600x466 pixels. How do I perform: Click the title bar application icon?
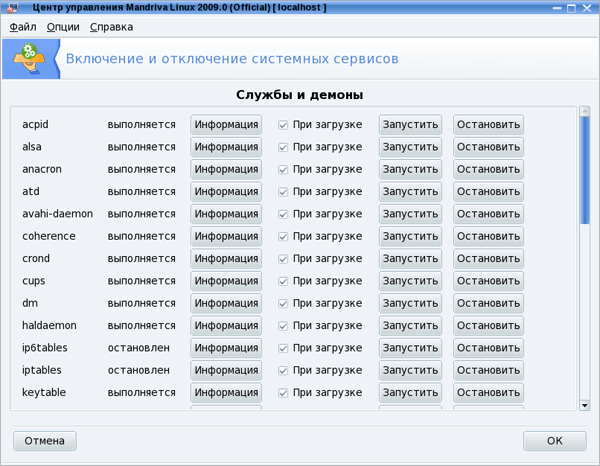tap(13, 7)
